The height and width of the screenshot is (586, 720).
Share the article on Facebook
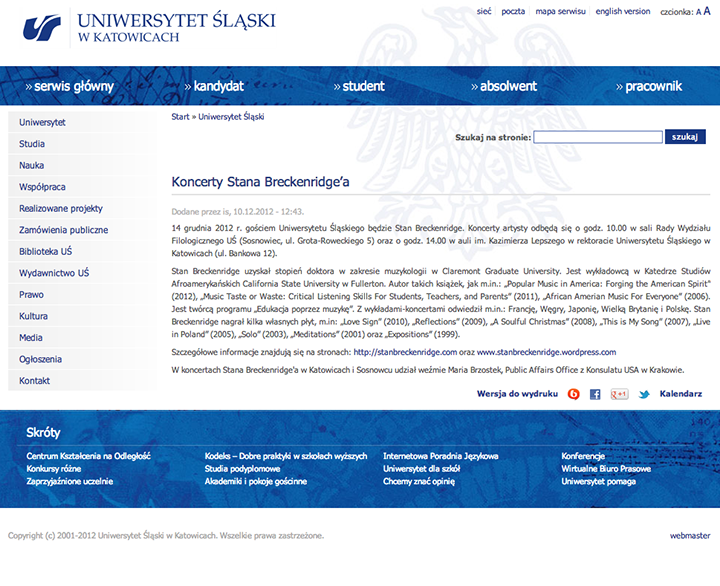(x=595, y=394)
